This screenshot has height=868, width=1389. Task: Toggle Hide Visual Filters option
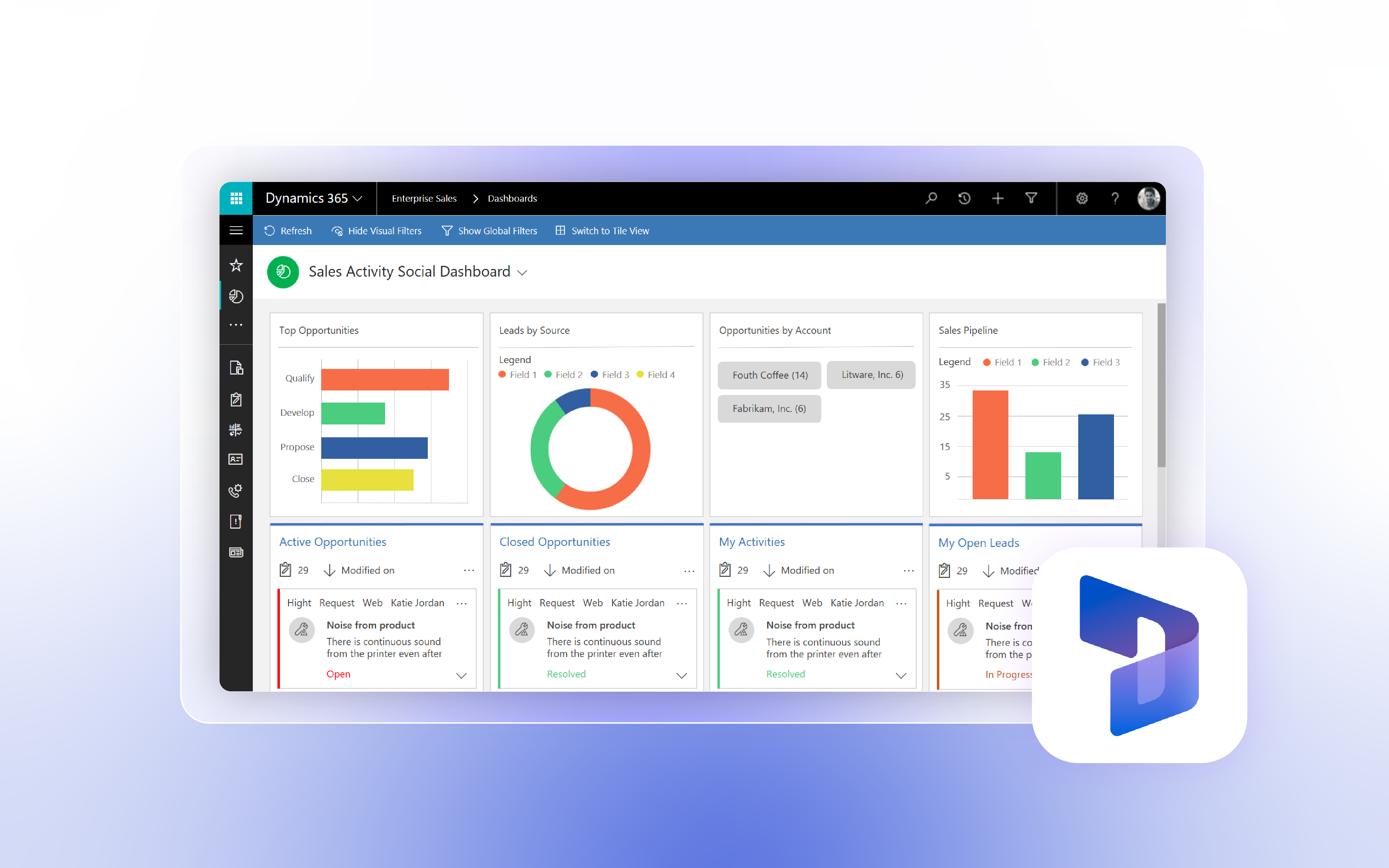coord(379,231)
